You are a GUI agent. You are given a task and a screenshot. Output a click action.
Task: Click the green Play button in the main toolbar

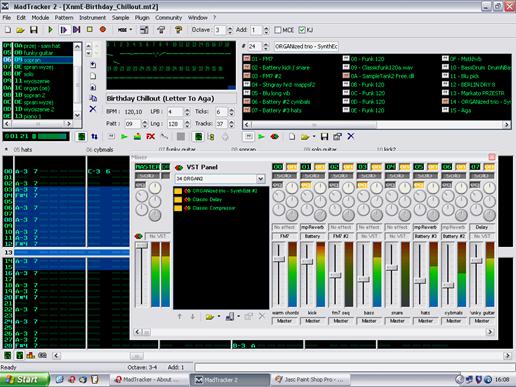point(50,30)
